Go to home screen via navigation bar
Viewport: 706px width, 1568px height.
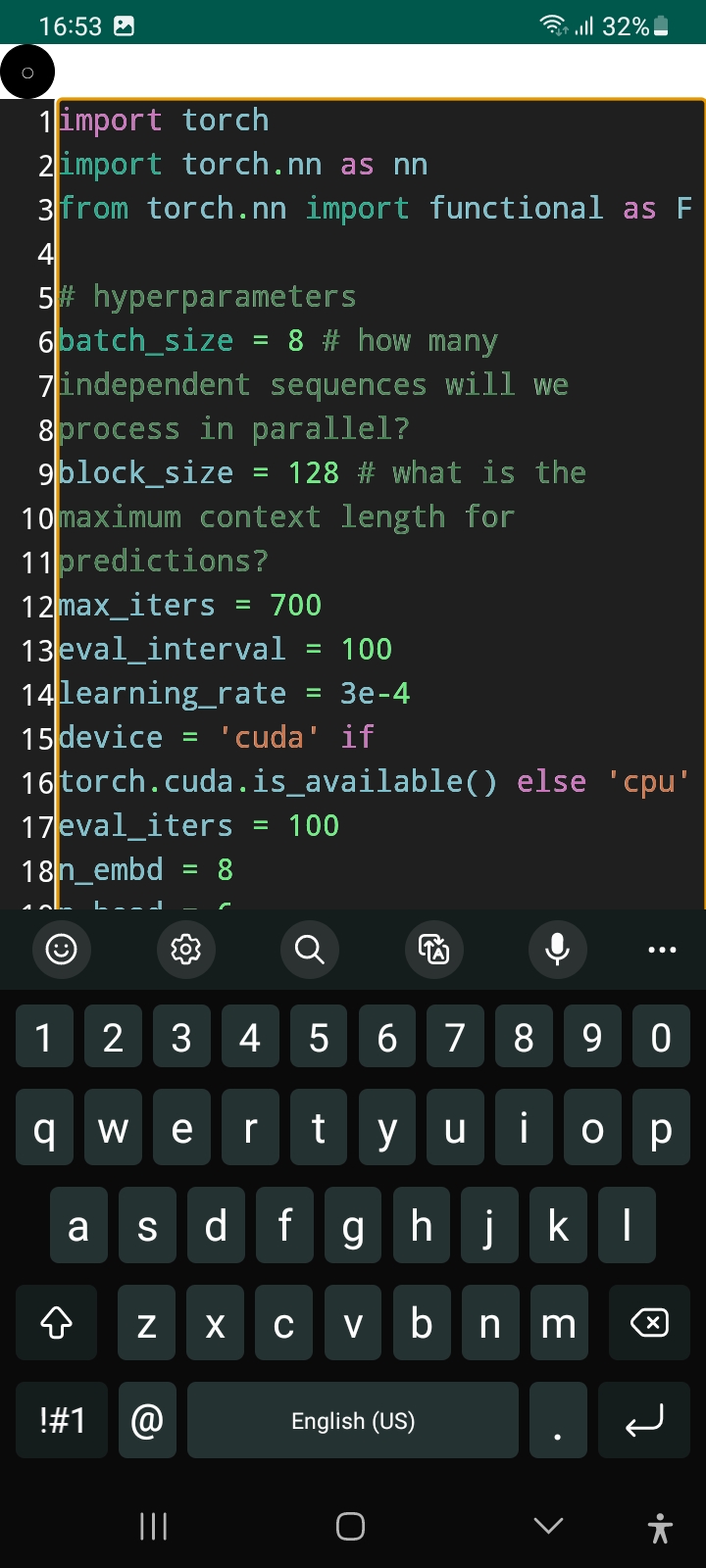coord(350,1526)
